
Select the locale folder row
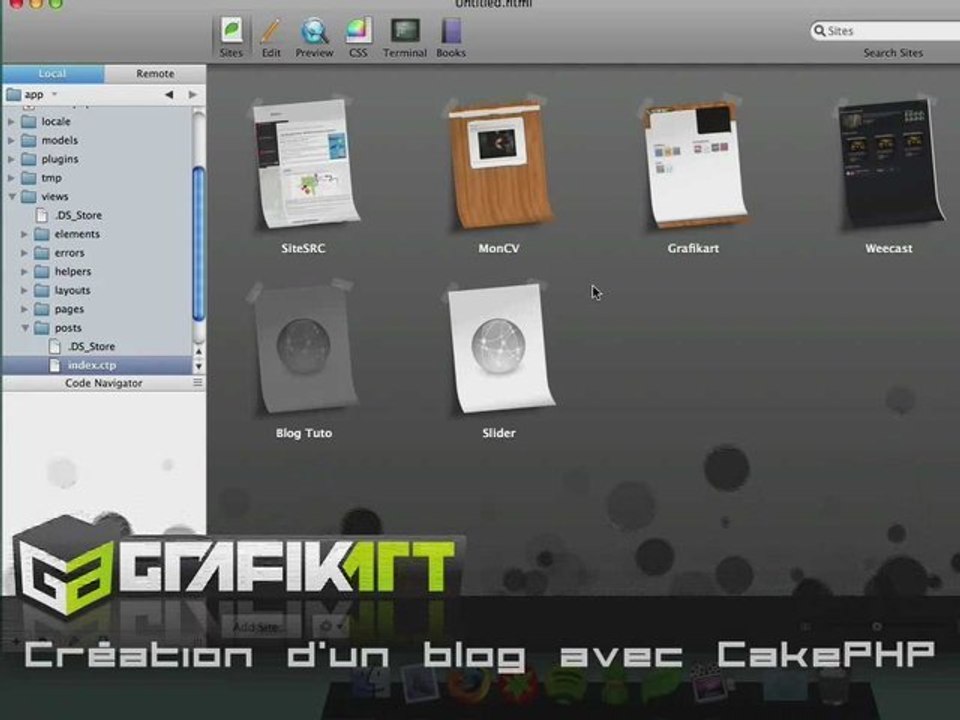[97, 122]
